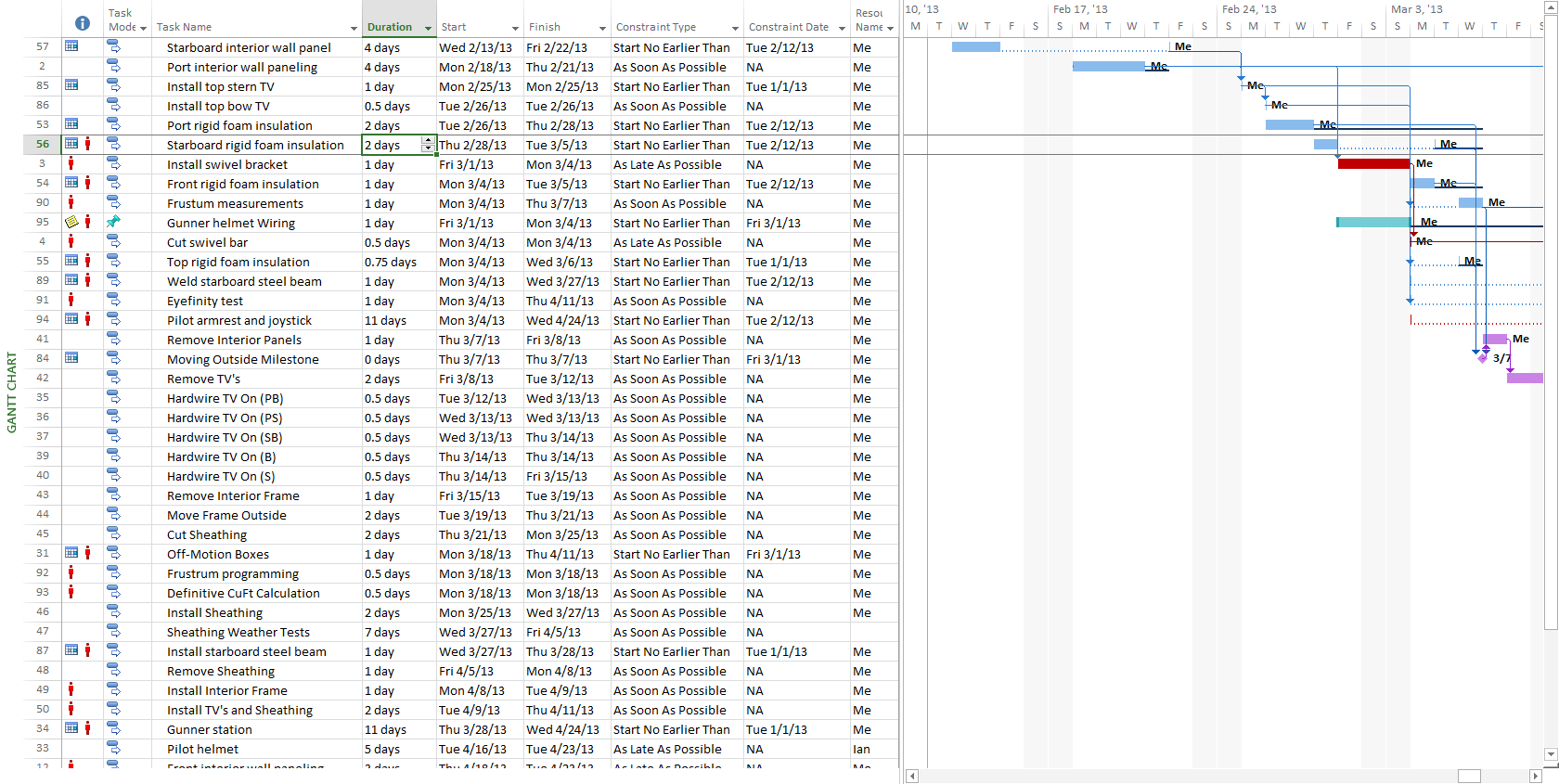Click the 'Feb 17, '13' timescale header
This screenshot has height=784, width=1559.
(1080, 9)
